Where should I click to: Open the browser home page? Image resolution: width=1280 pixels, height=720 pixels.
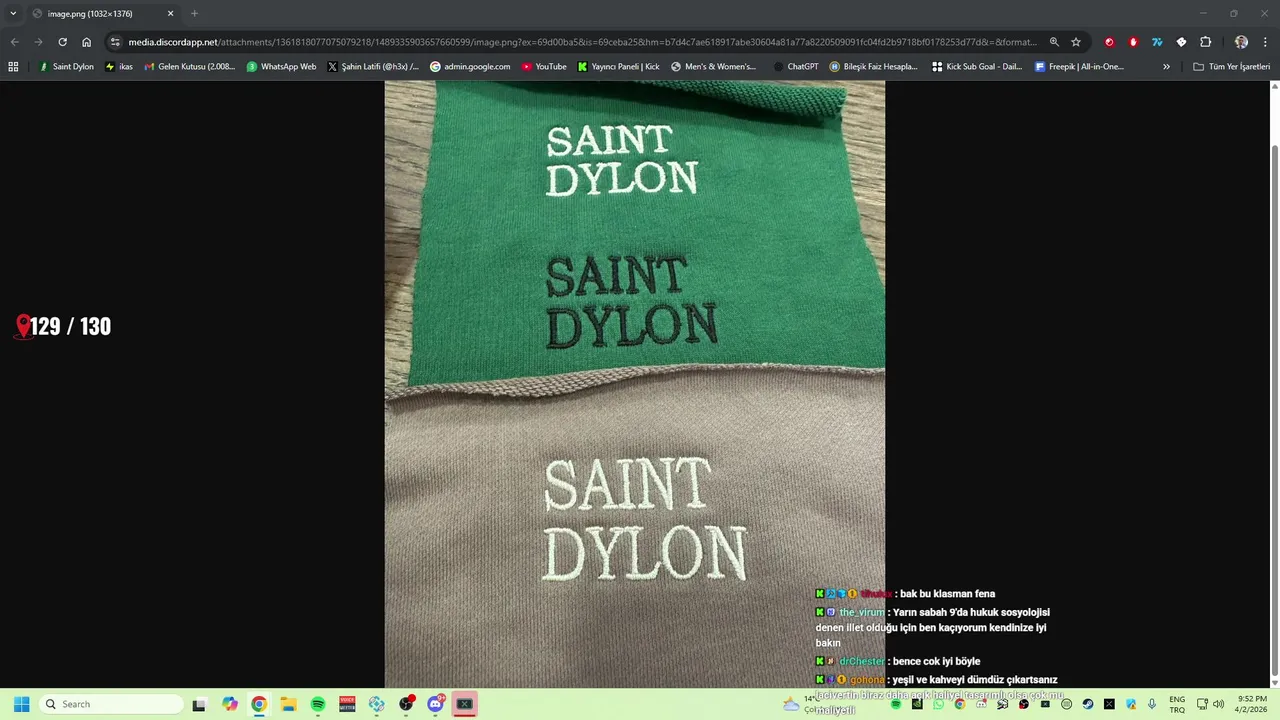[x=87, y=42]
